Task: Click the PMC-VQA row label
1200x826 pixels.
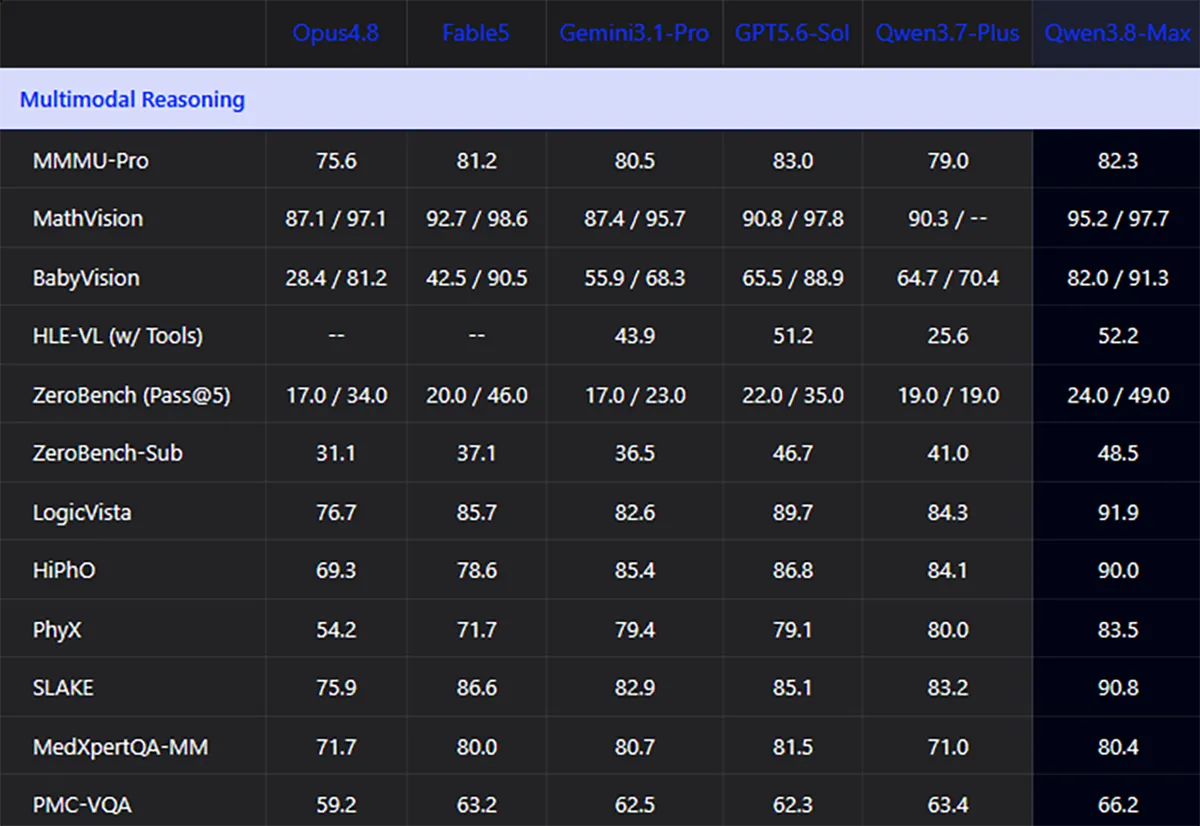Action: (x=83, y=805)
